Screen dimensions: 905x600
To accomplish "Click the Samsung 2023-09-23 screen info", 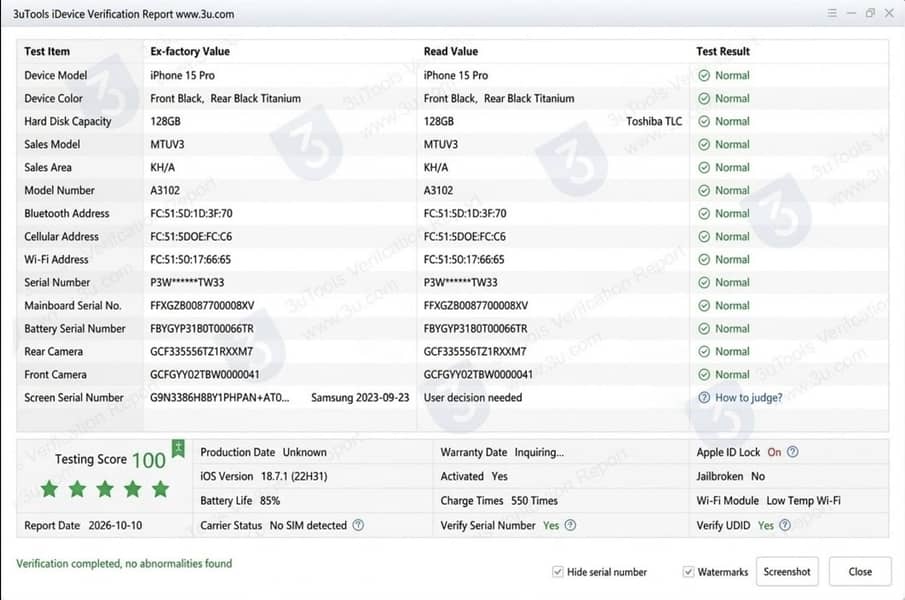I will 360,398.
